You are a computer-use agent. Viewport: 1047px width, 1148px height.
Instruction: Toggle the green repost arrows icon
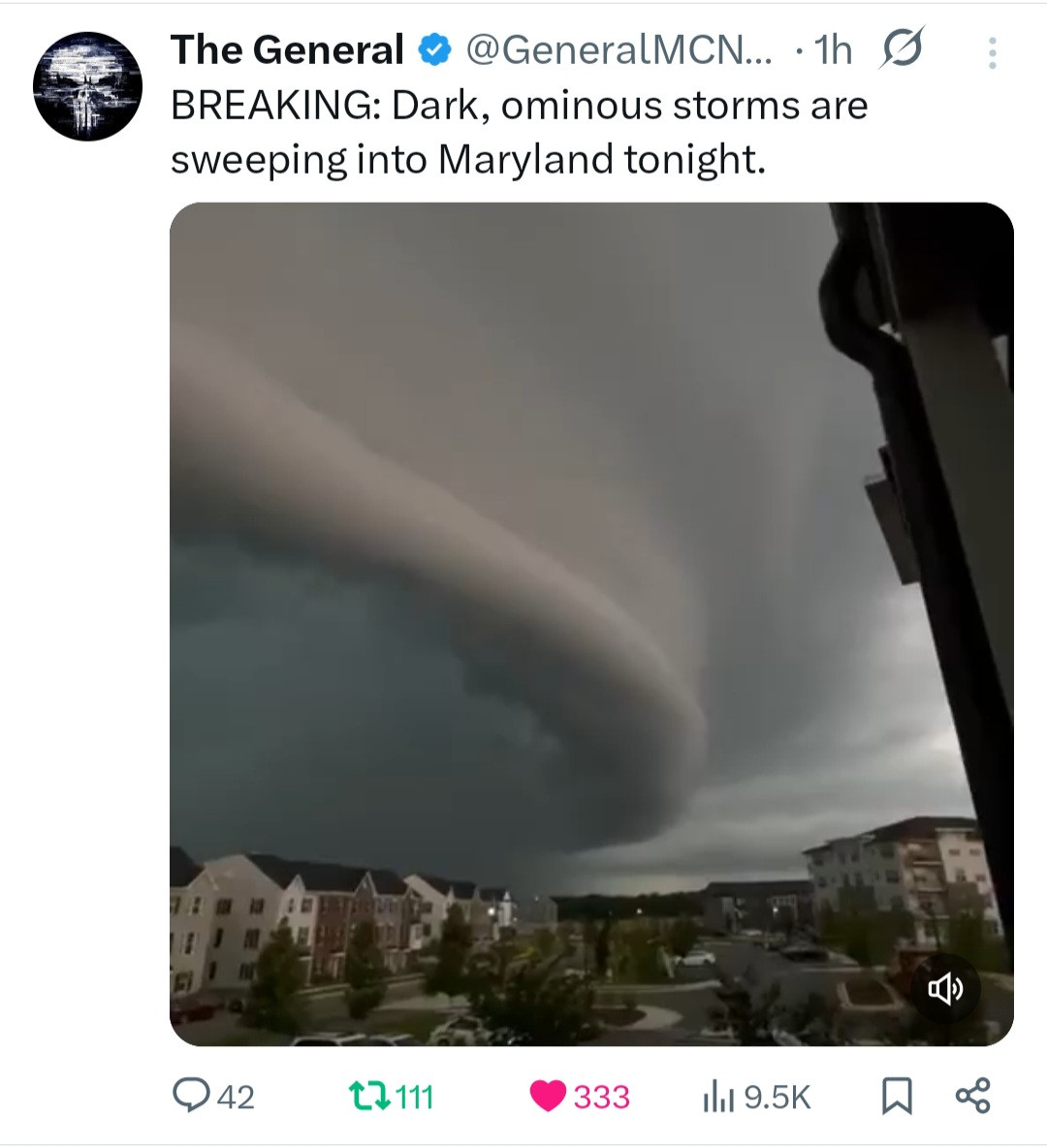pyautogui.click(x=368, y=1096)
